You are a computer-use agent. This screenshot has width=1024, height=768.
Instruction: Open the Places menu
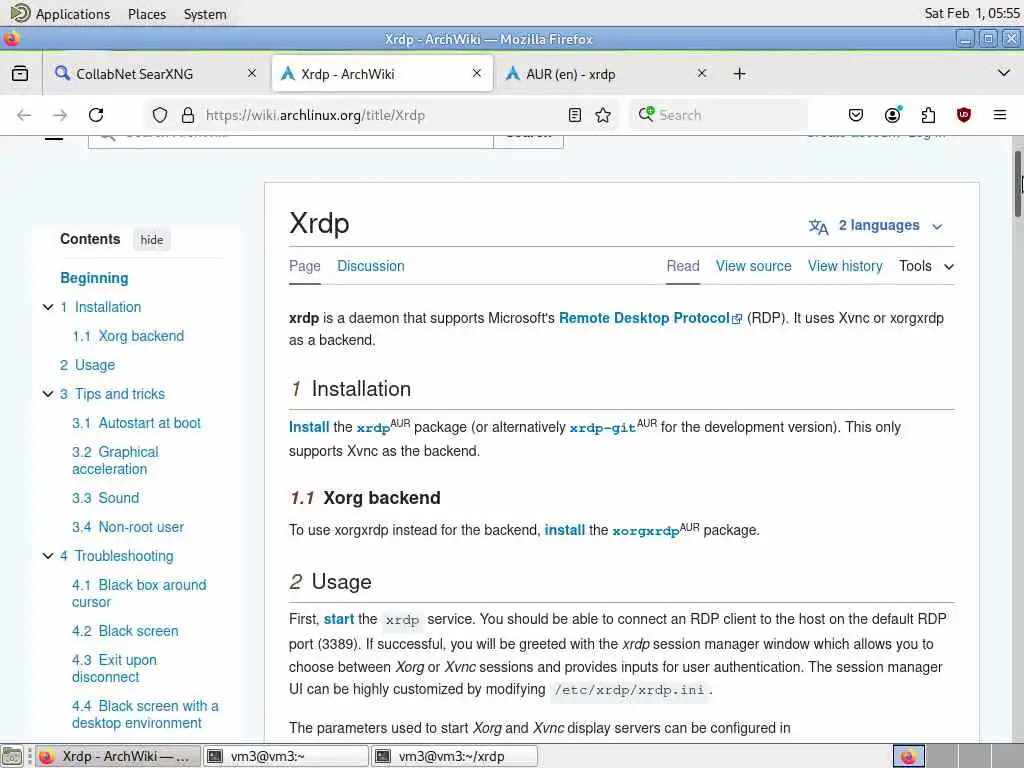click(146, 14)
